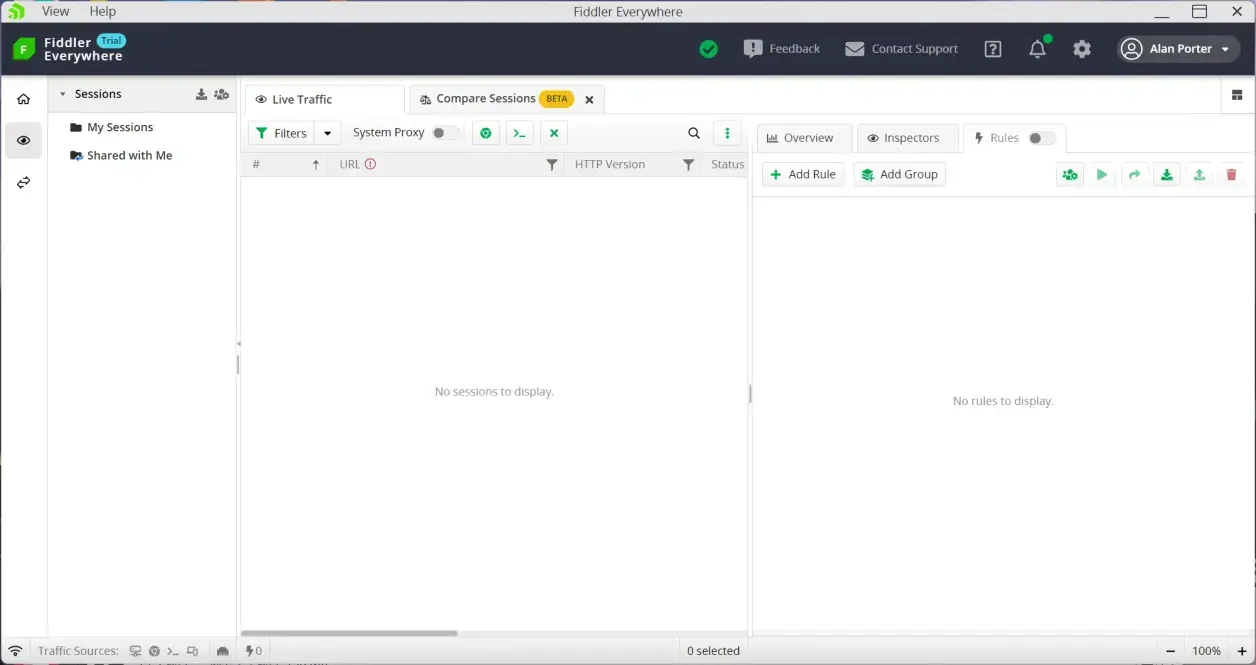Click the Fiddler Everywhere logo

click(69, 49)
